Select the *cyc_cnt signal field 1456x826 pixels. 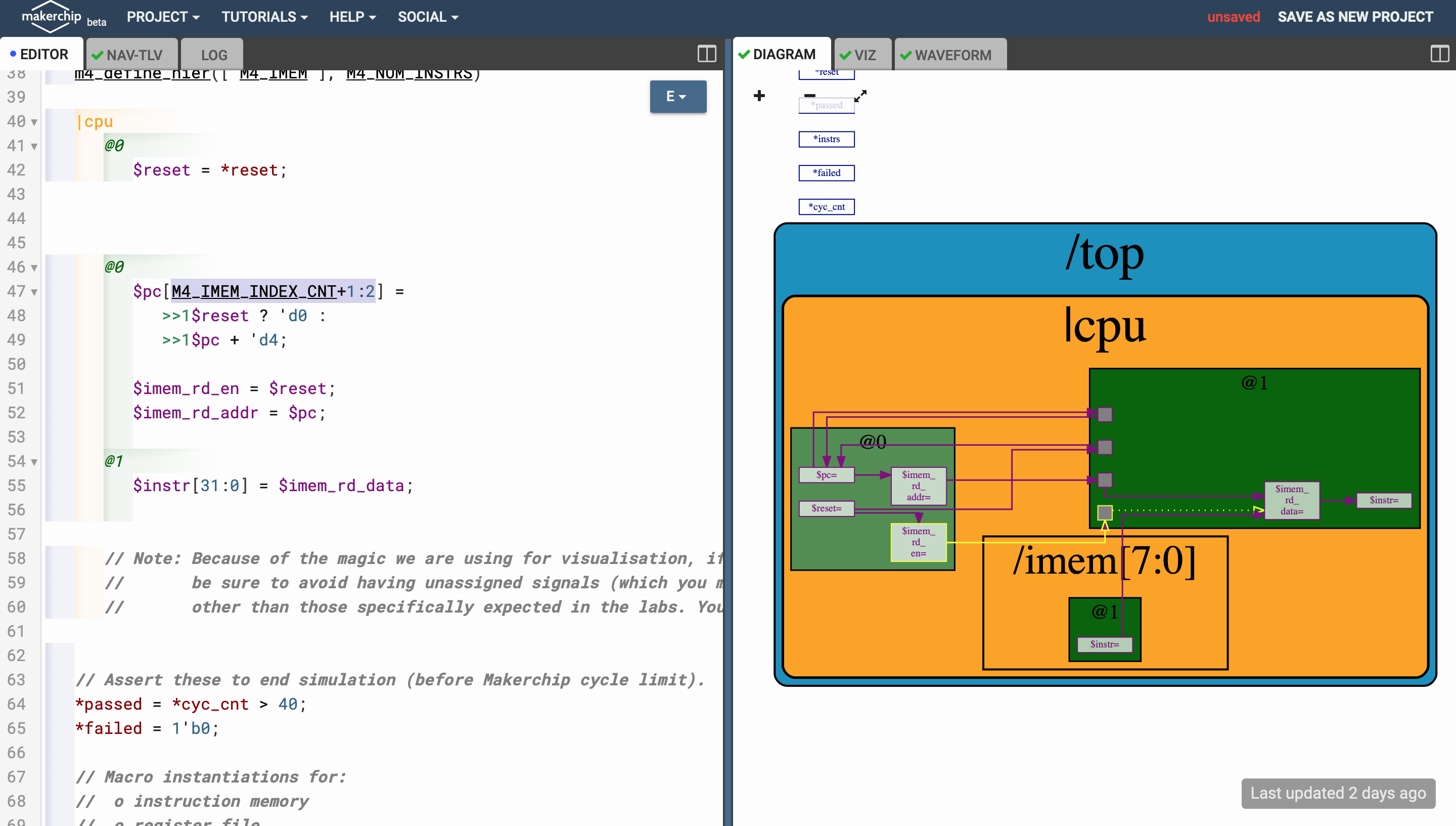[826, 206]
